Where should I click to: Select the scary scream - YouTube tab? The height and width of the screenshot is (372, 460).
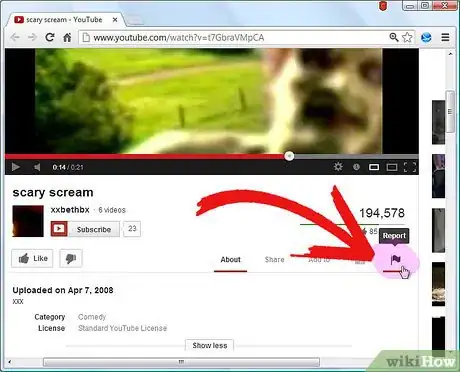[63, 20]
